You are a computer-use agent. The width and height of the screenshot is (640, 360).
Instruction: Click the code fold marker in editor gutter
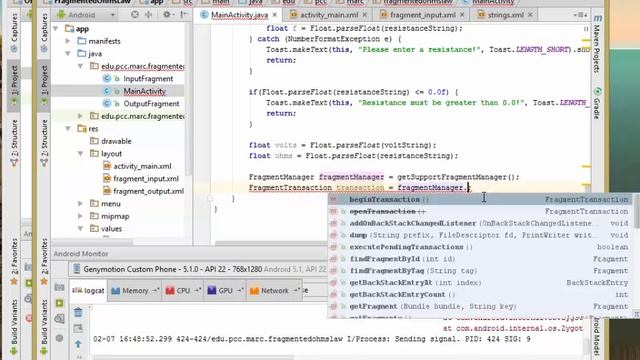210,199
